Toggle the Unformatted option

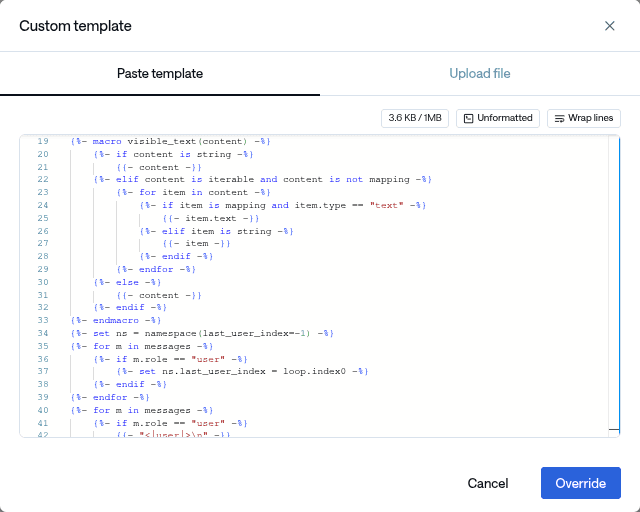coord(498,118)
